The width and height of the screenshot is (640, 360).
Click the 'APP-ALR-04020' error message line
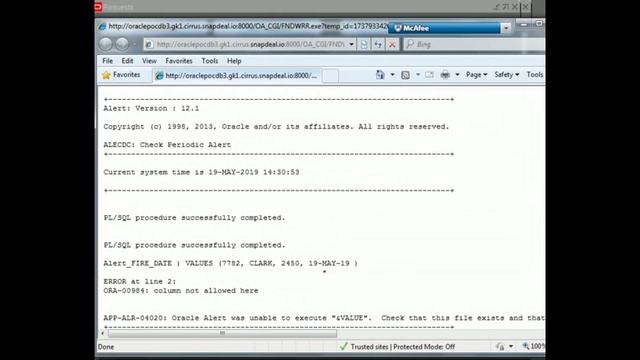tap(324, 318)
